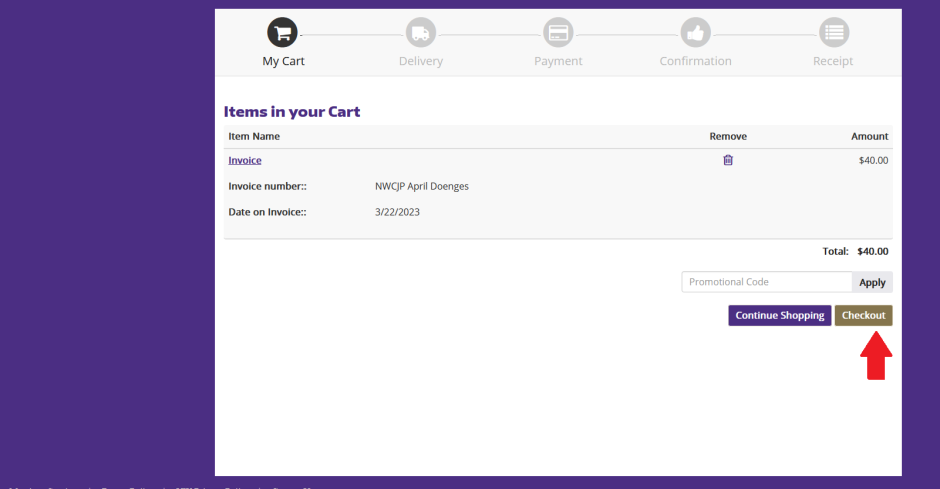Click the Payment credit card step icon

tap(558, 32)
